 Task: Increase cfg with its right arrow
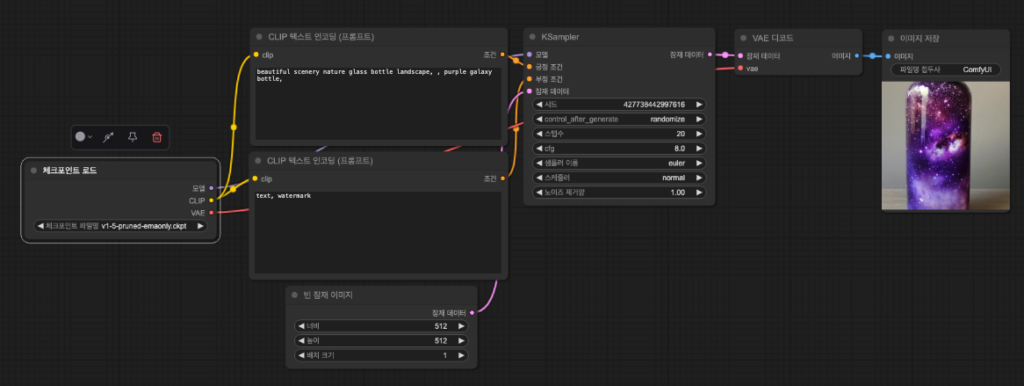(x=699, y=148)
